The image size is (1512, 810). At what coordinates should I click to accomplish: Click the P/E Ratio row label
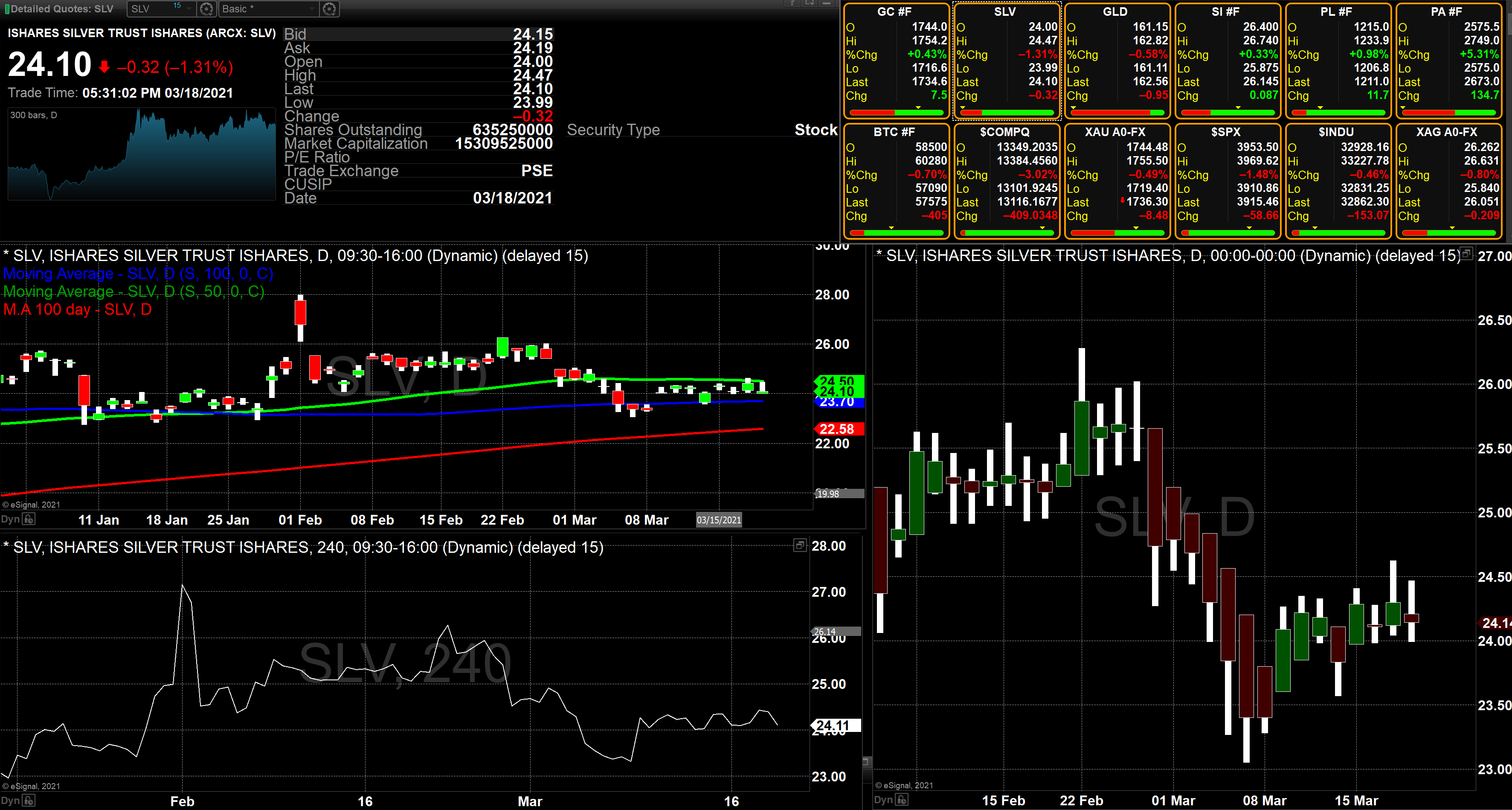(317, 157)
